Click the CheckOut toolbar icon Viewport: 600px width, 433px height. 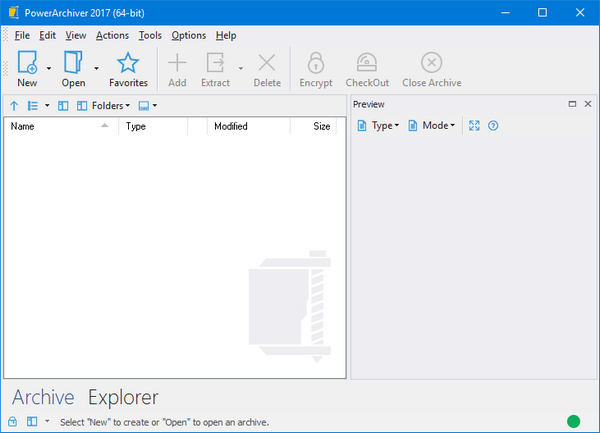coord(367,63)
